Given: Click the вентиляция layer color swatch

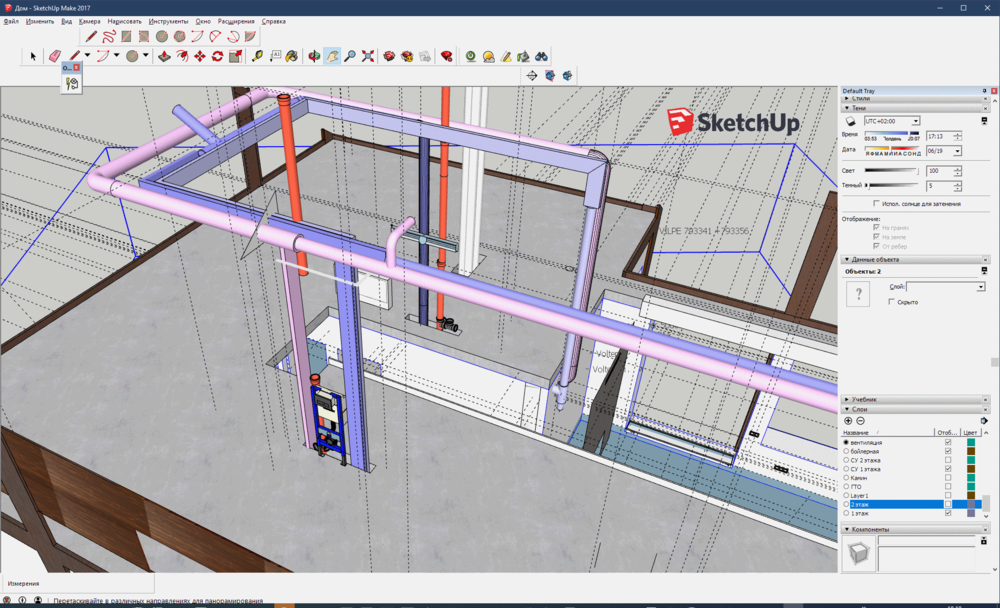Looking at the screenshot, I should coord(971,442).
